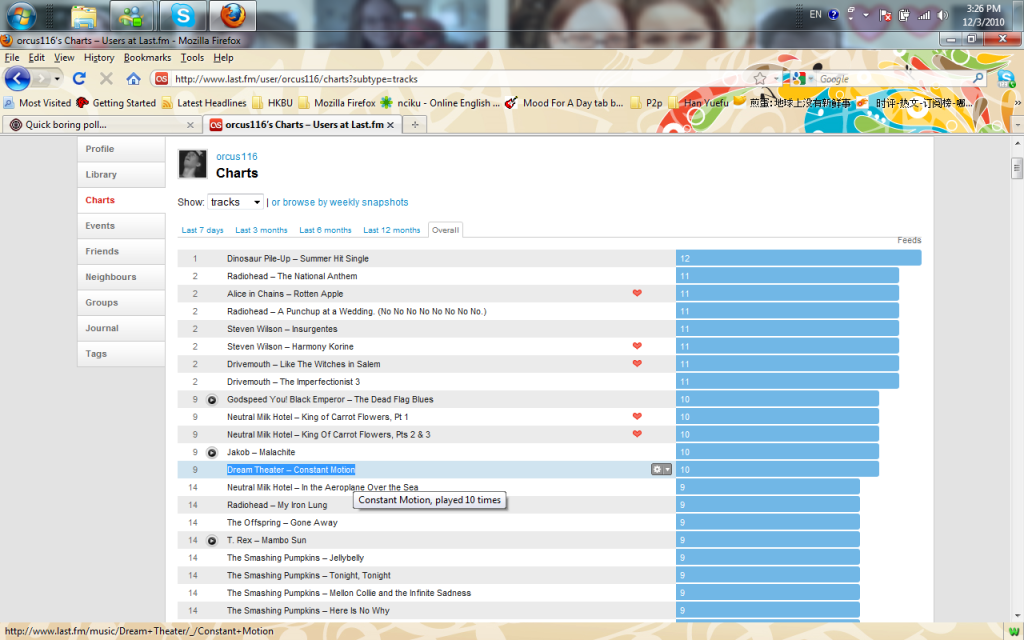Switch to Quick boring poll browser tab
The height and width of the screenshot is (640, 1024).
click(101, 125)
